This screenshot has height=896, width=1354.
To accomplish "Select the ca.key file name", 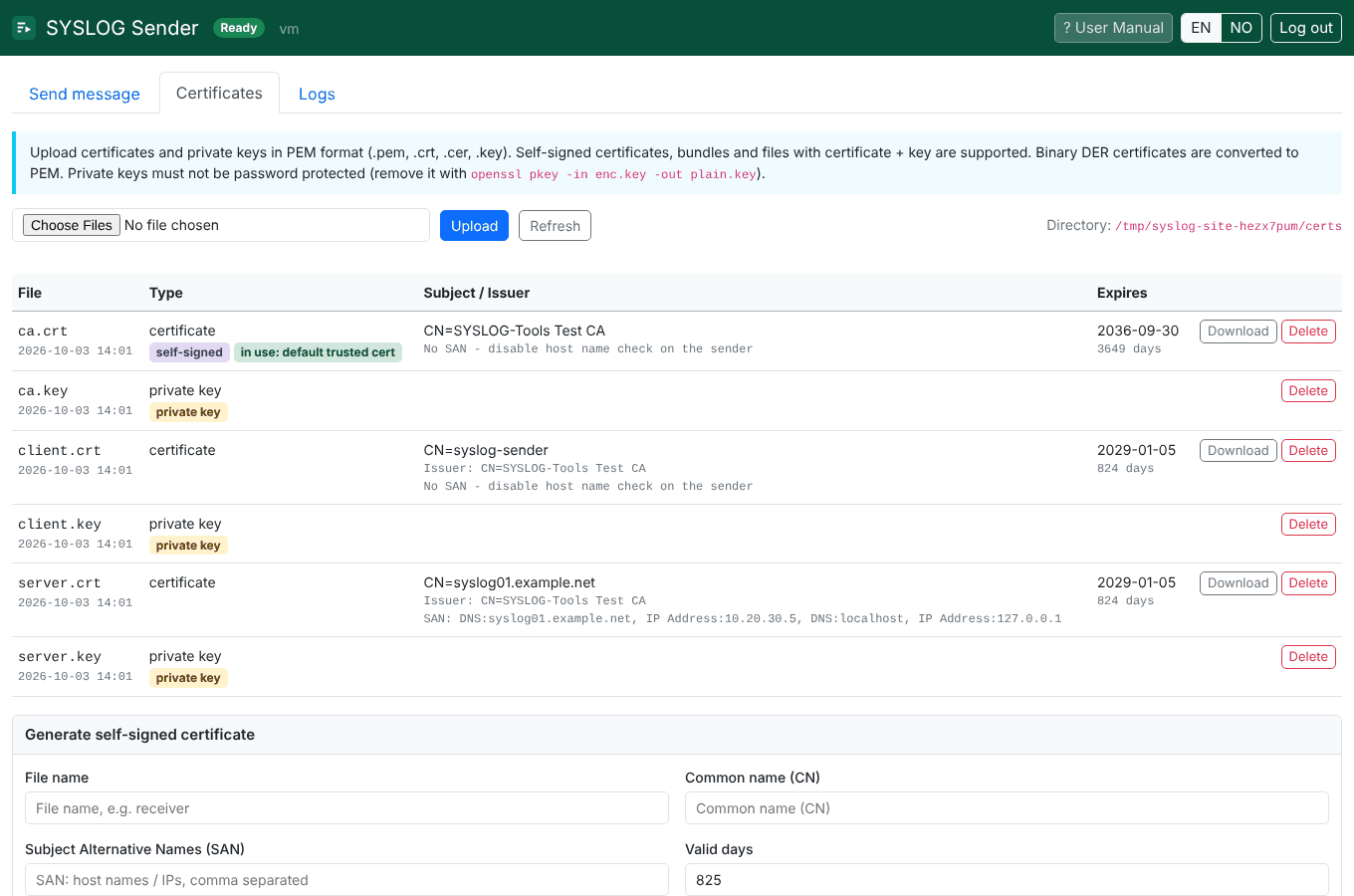I will pos(43,391).
